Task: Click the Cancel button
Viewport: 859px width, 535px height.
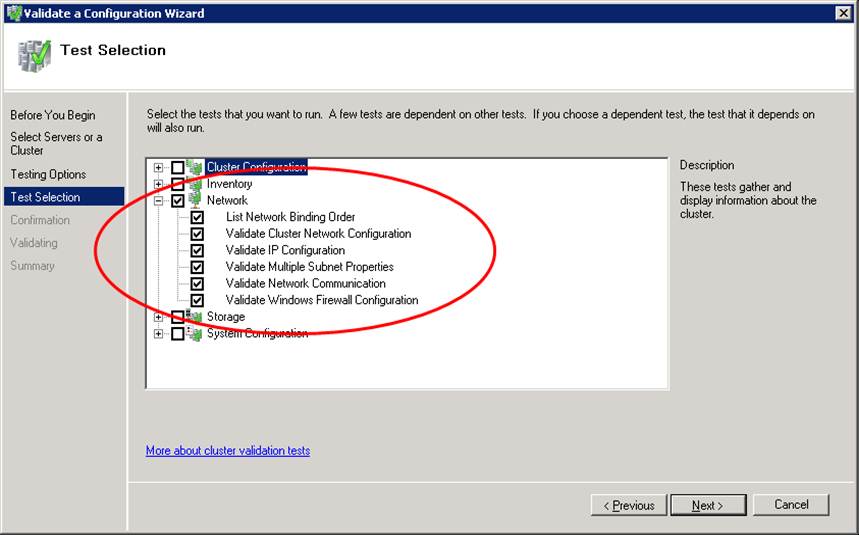Action: tap(791, 504)
